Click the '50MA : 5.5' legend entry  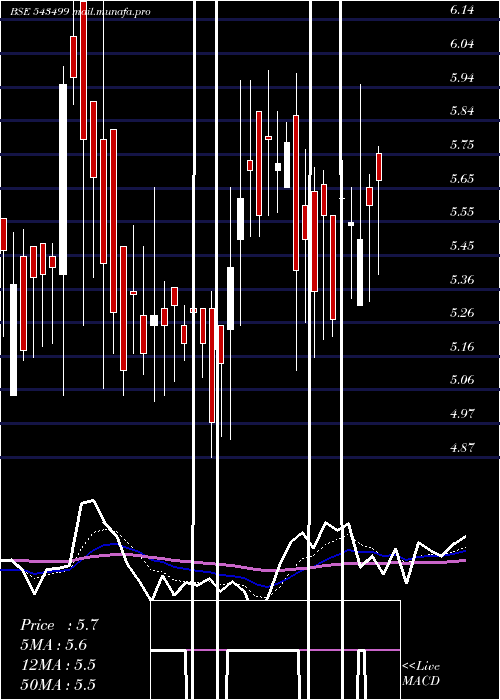tap(58, 685)
